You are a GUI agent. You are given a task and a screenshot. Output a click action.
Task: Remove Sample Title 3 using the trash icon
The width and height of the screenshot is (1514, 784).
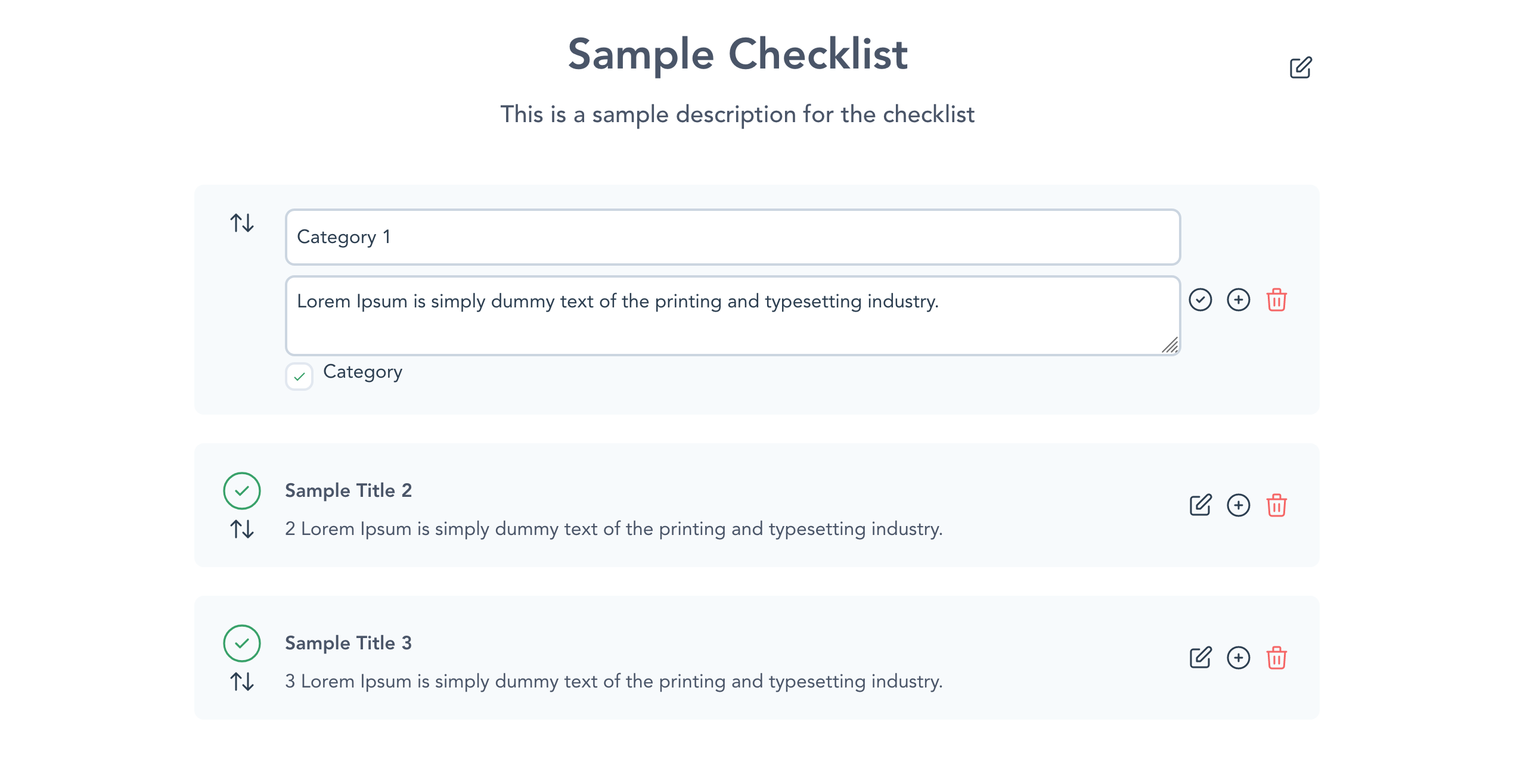1277,658
